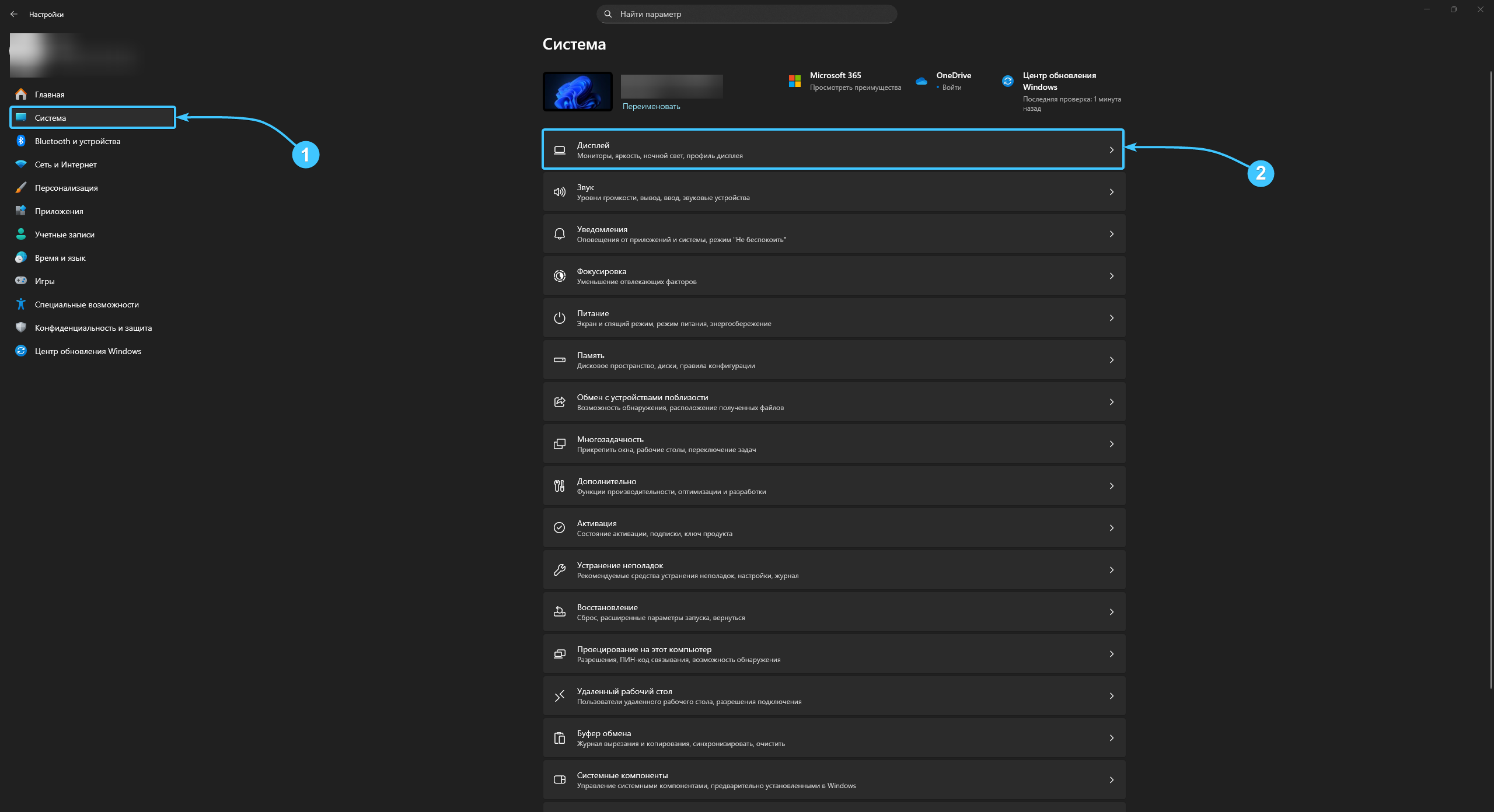The width and height of the screenshot is (1494, 812).
Task: Click the Sound speaker icon
Action: [559, 192]
